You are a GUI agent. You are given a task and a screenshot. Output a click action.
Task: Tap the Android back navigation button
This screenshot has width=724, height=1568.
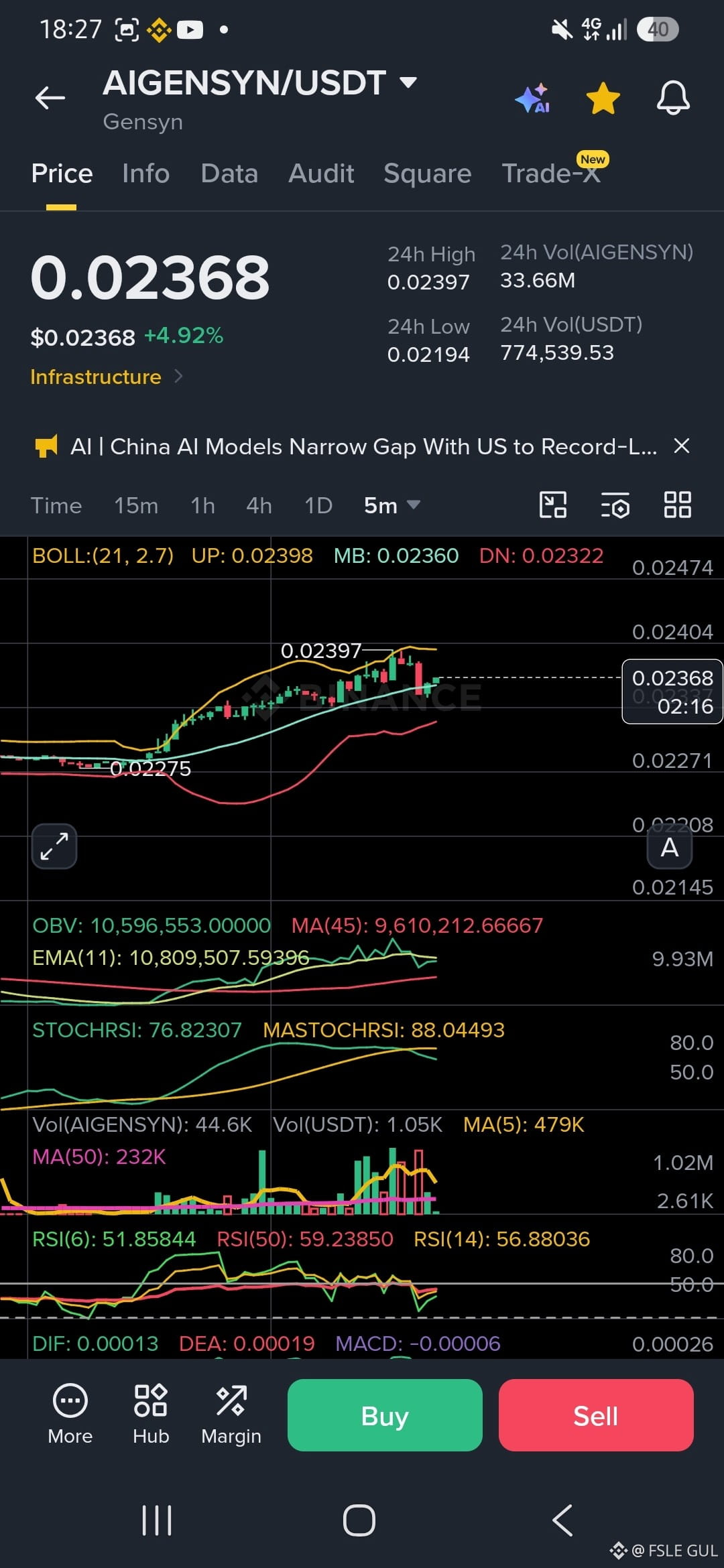point(562,1520)
